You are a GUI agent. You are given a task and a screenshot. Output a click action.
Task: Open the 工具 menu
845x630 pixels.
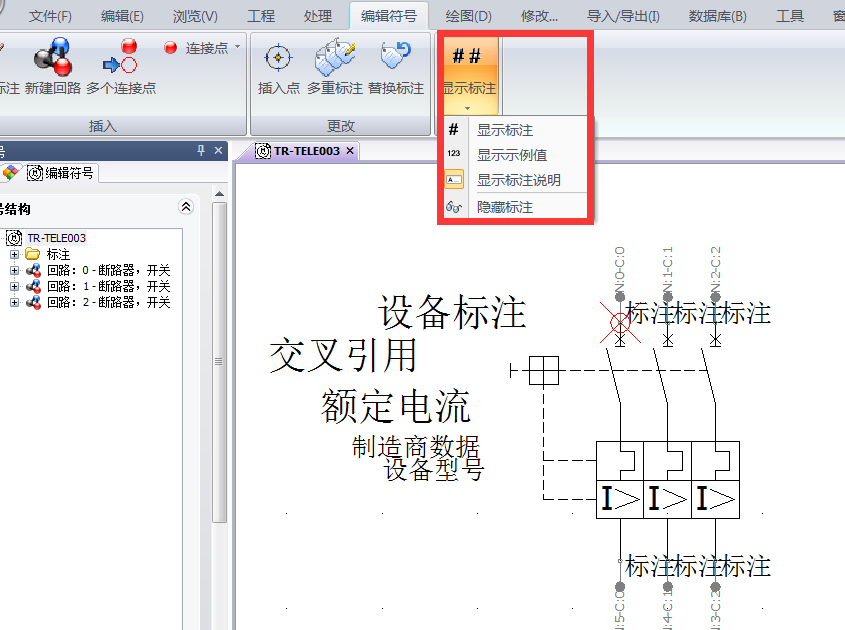pyautogui.click(x=789, y=16)
